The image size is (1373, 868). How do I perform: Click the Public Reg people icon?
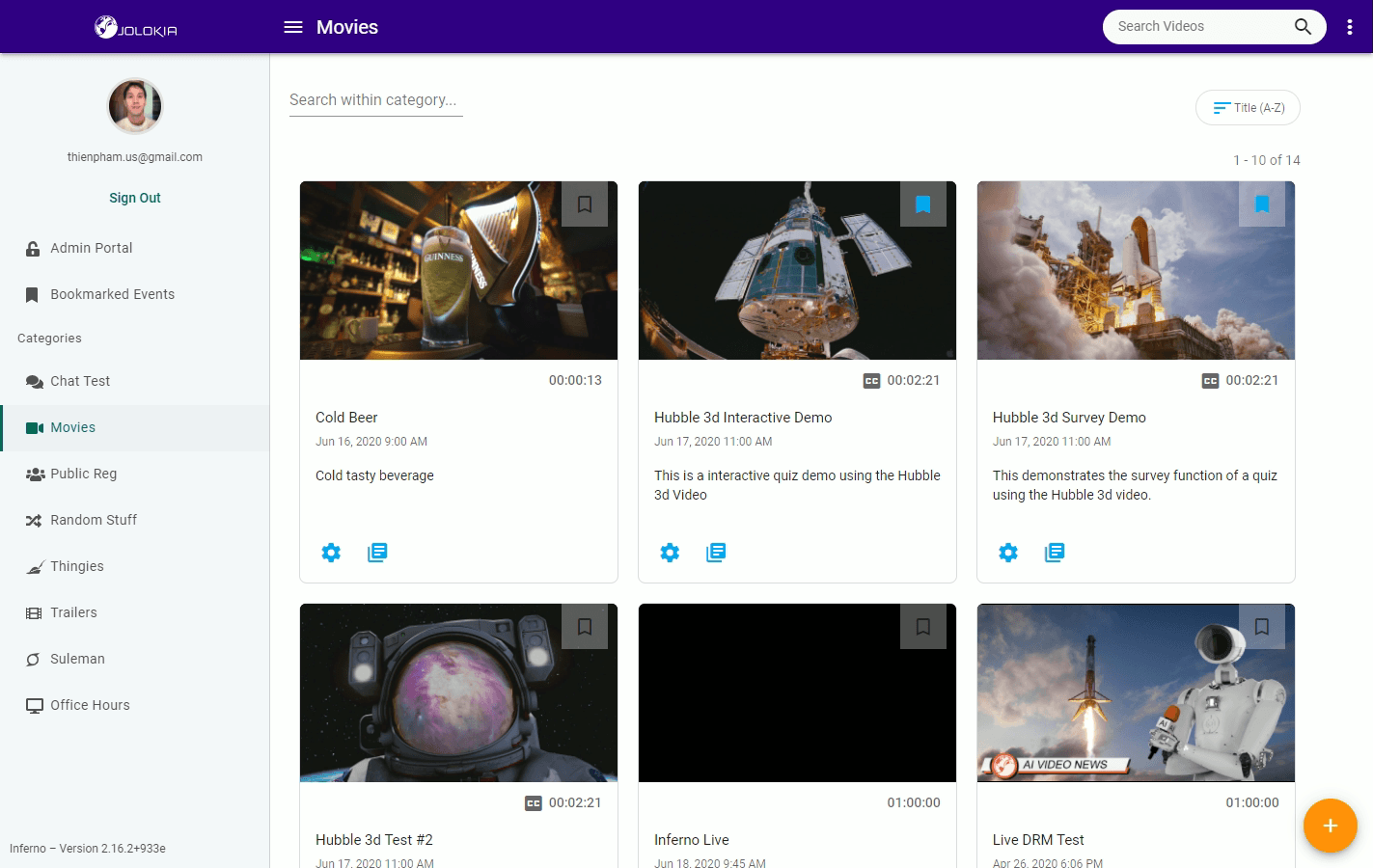(35, 475)
